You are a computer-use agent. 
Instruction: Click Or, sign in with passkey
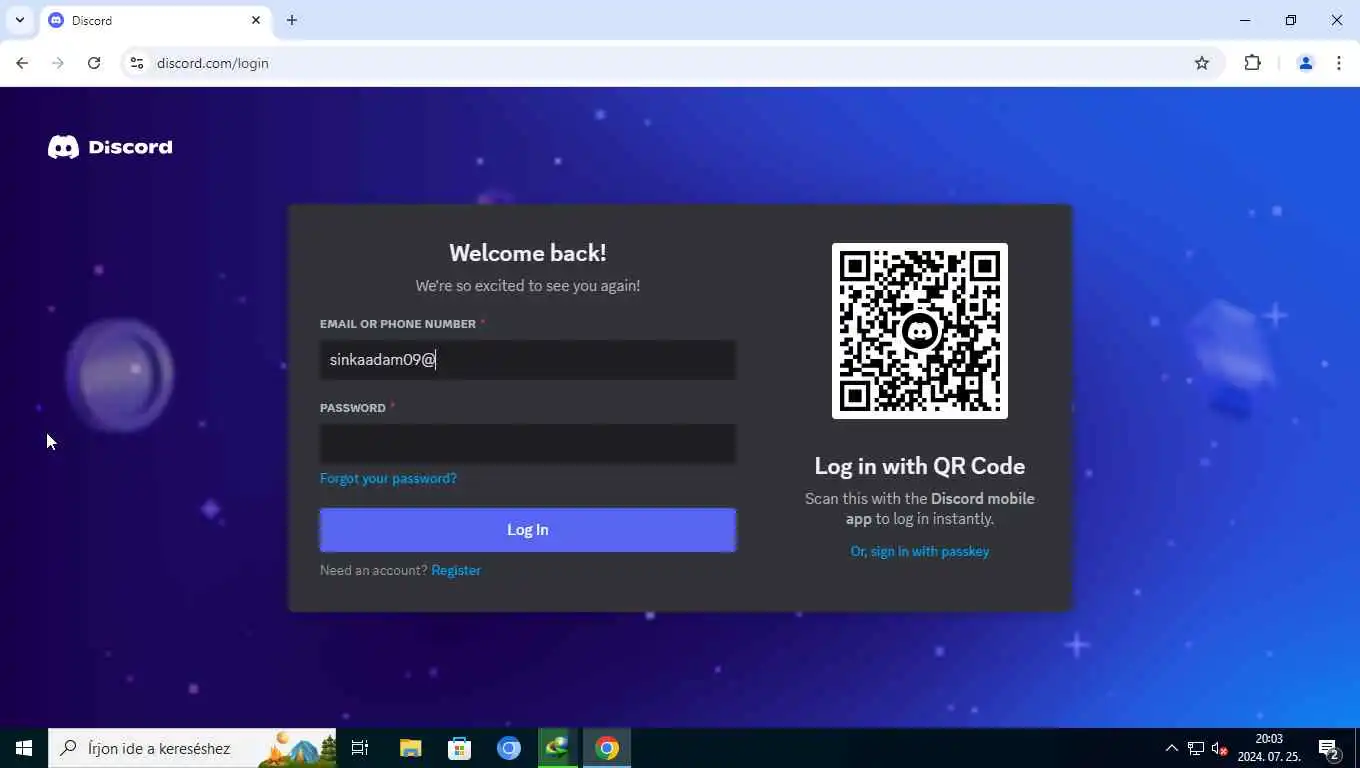click(x=920, y=551)
